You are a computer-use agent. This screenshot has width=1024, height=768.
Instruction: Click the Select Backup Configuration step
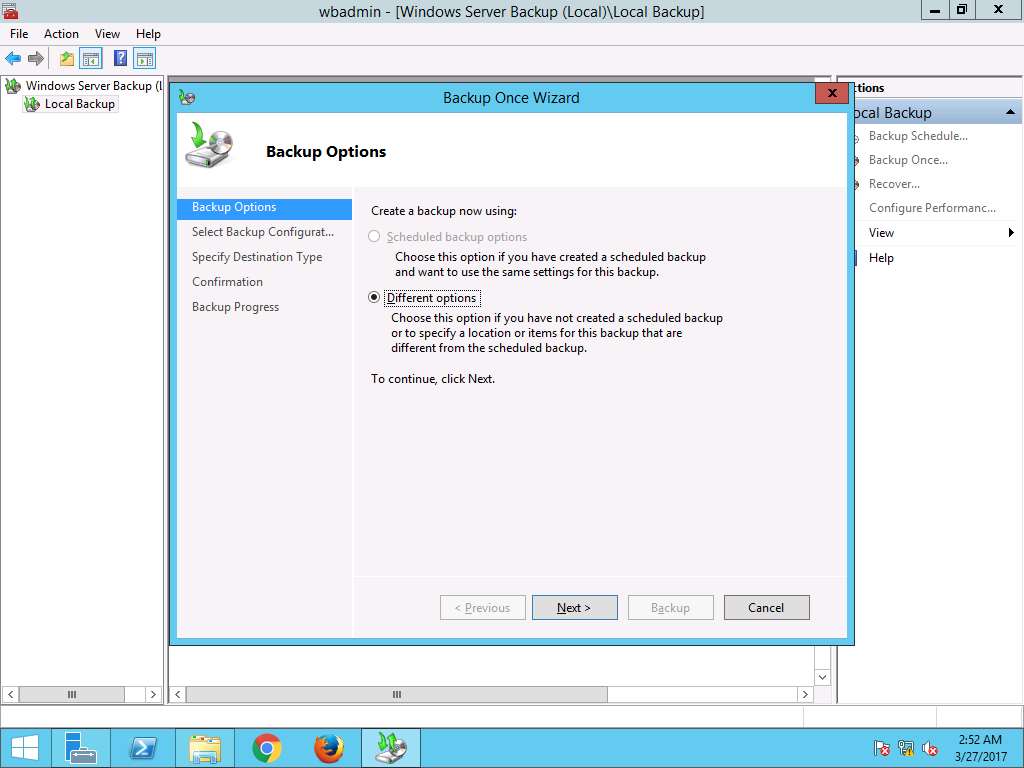[x=263, y=232]
